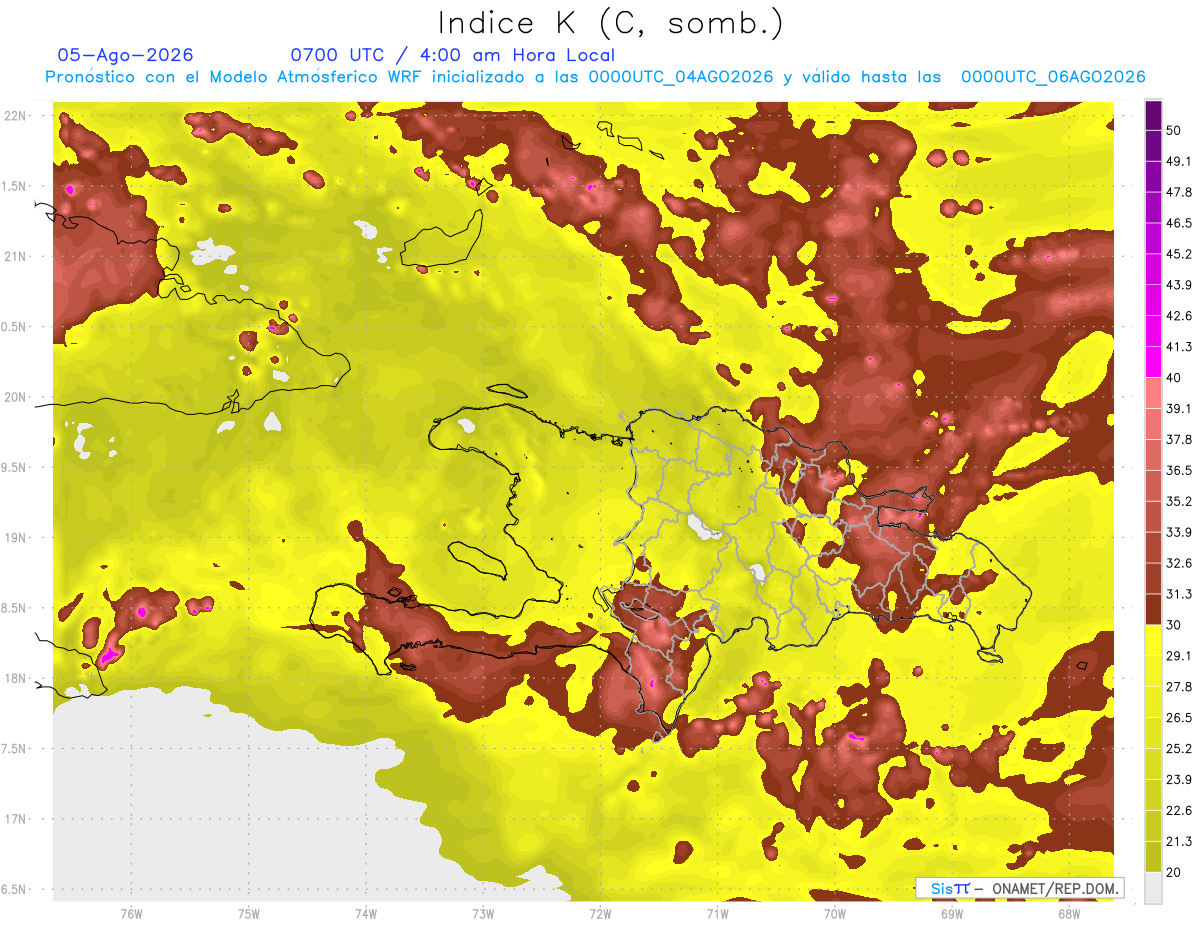Screen dimensions: 1200x927
Task: Click legend value '45.2'
Action: (x=1178, y=254)
